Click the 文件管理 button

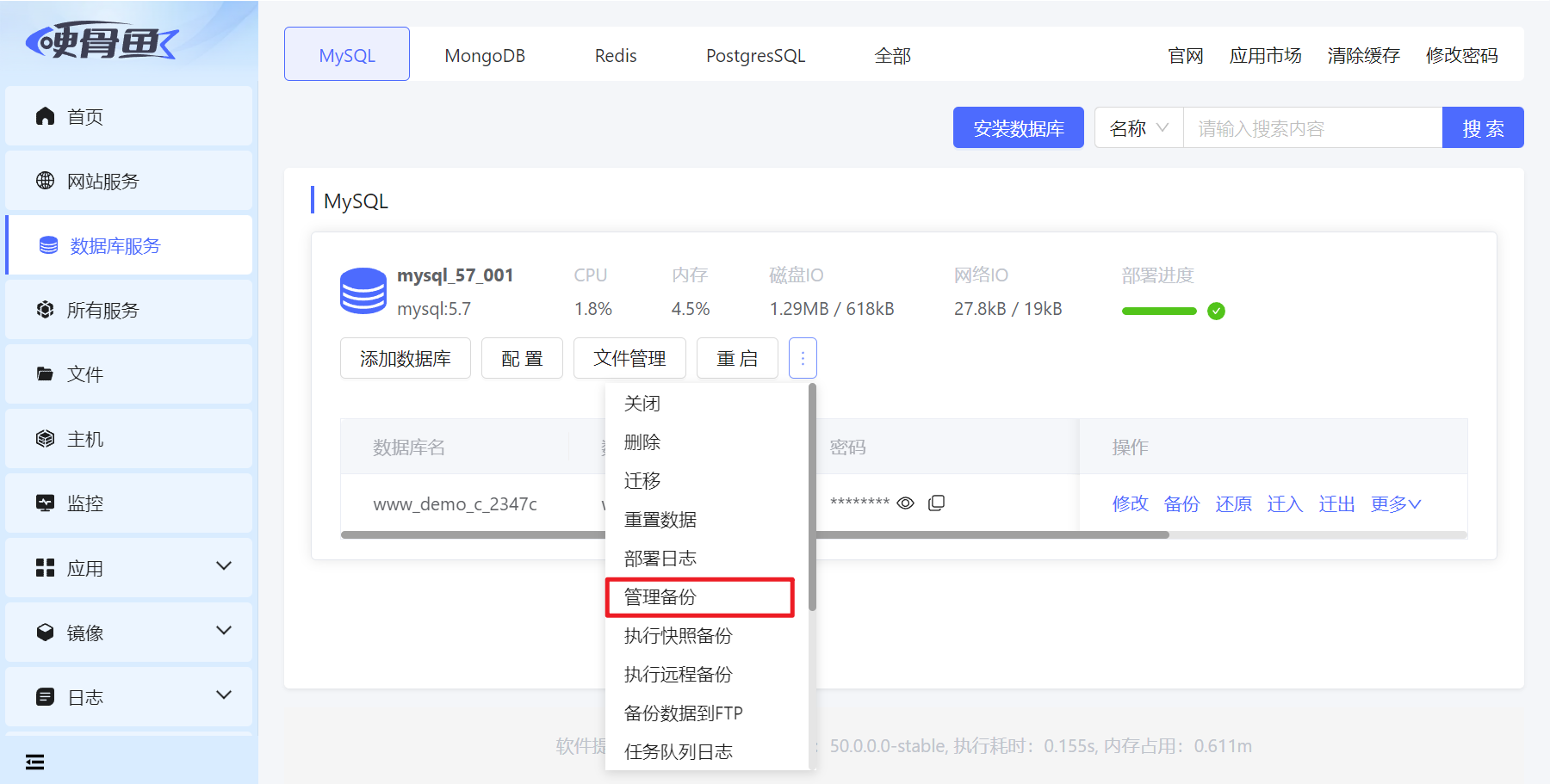pos(629,358)
